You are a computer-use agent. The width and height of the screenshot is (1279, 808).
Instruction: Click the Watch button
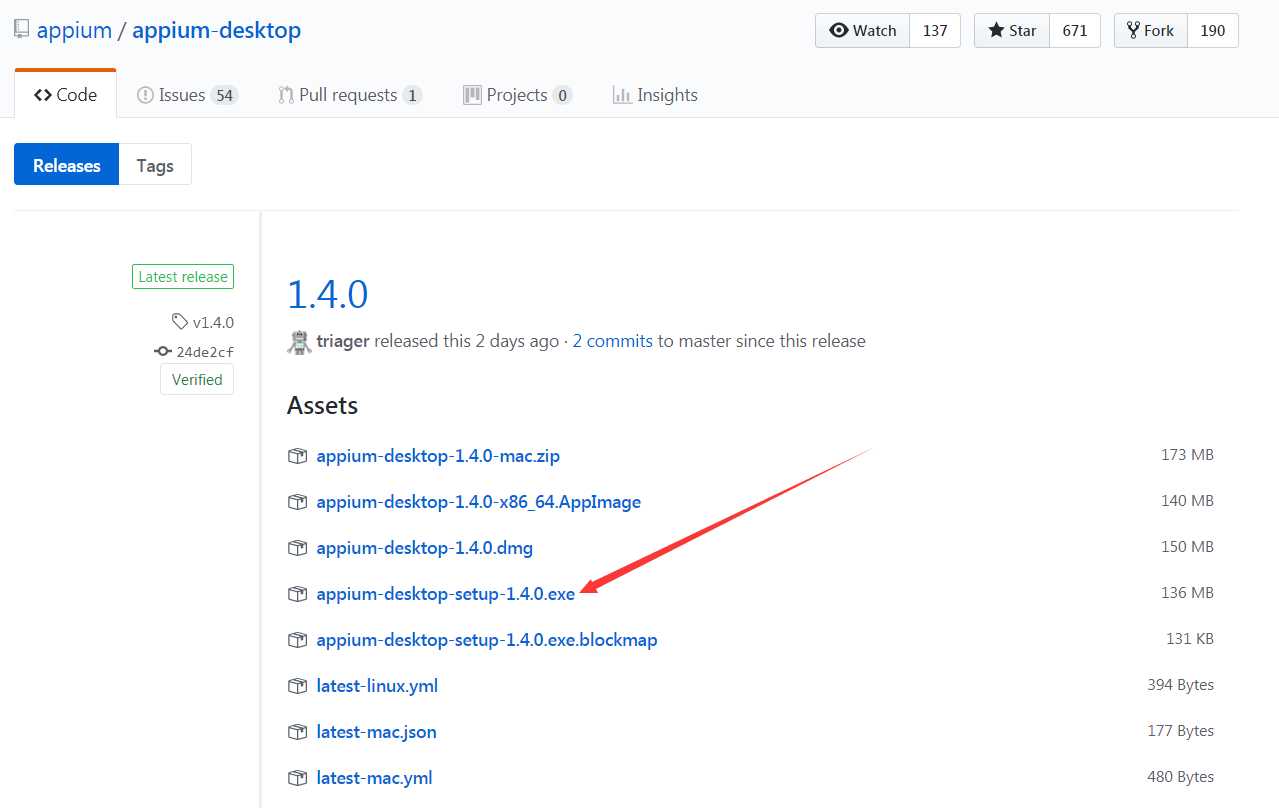point(863,30)
